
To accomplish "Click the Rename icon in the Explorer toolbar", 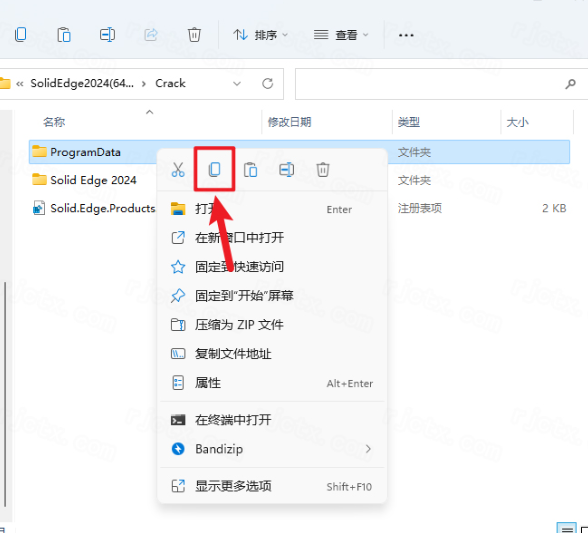I will 107,35.
